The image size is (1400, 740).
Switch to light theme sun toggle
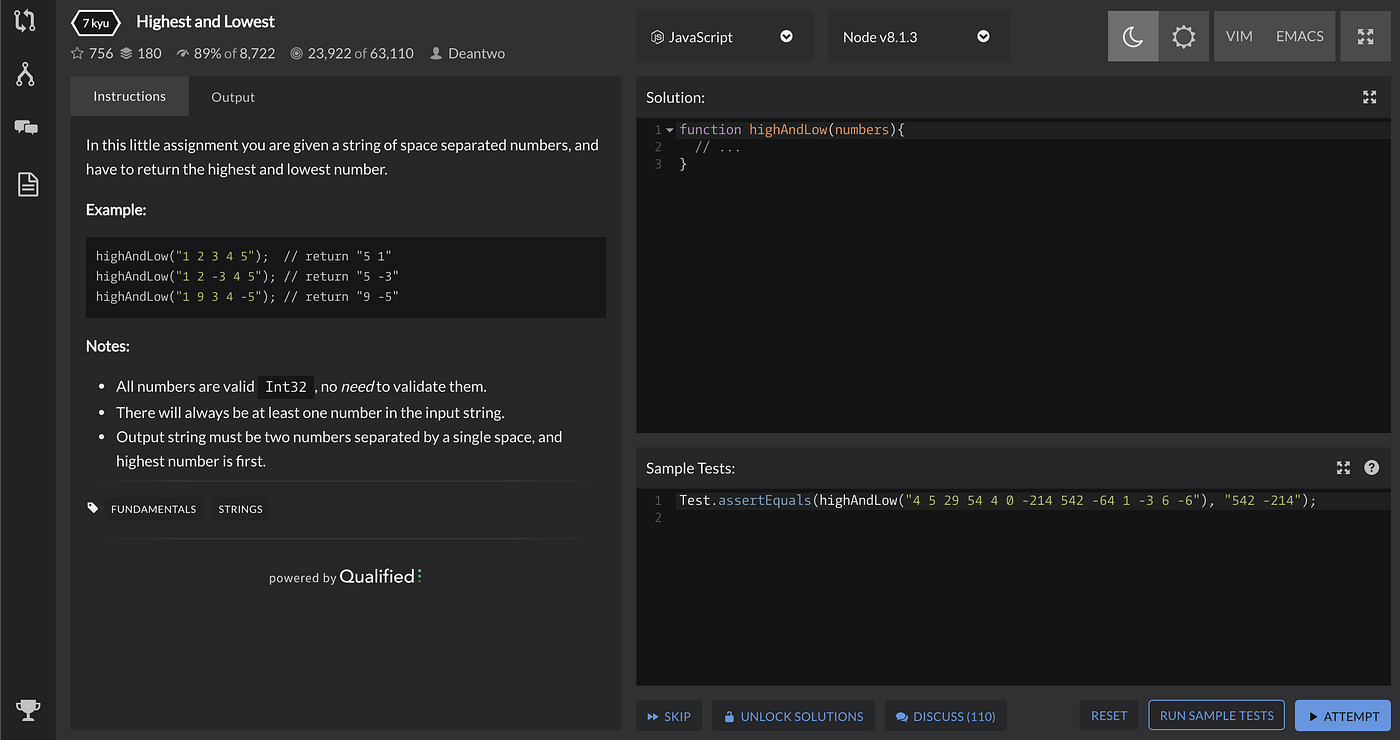pos(1184,37)
